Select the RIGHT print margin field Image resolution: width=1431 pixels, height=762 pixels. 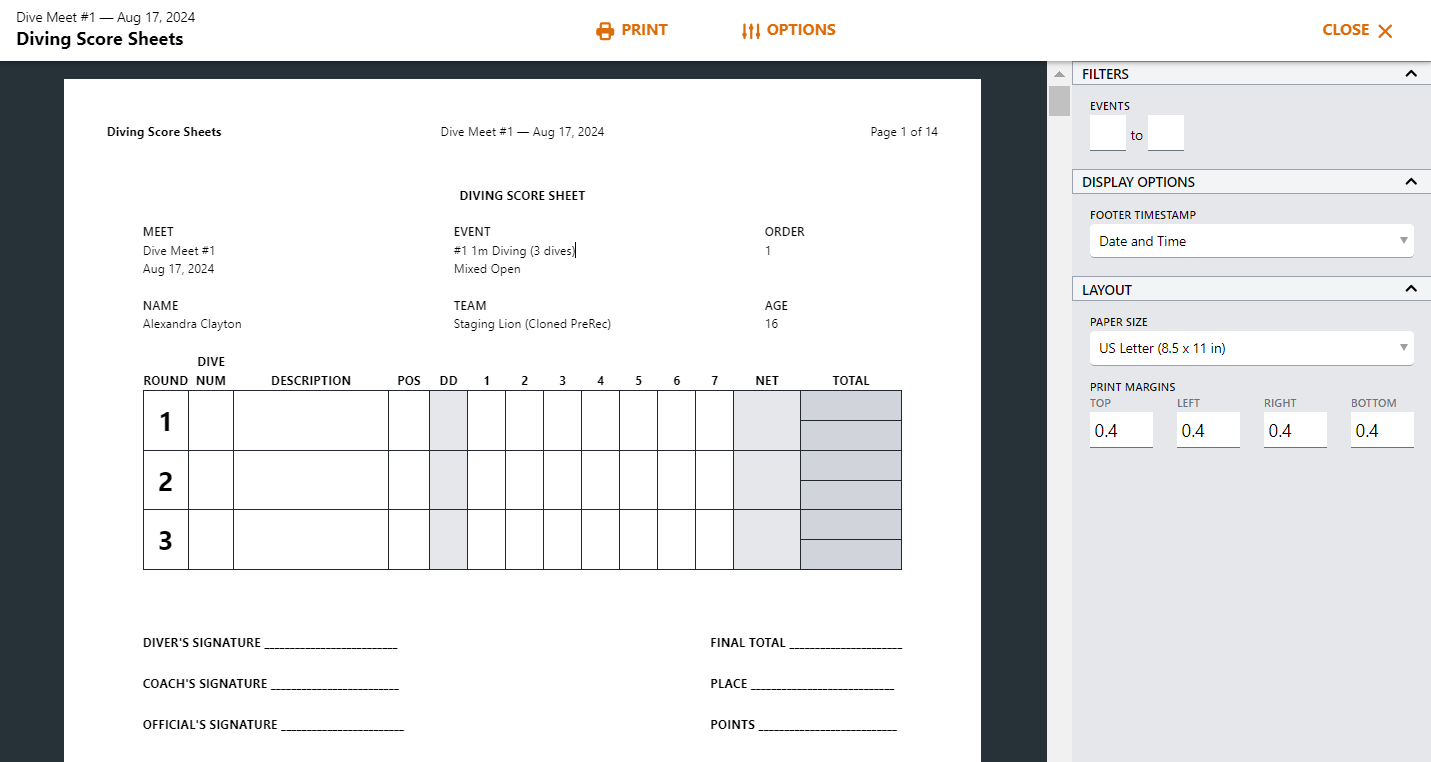[1295, 428]
